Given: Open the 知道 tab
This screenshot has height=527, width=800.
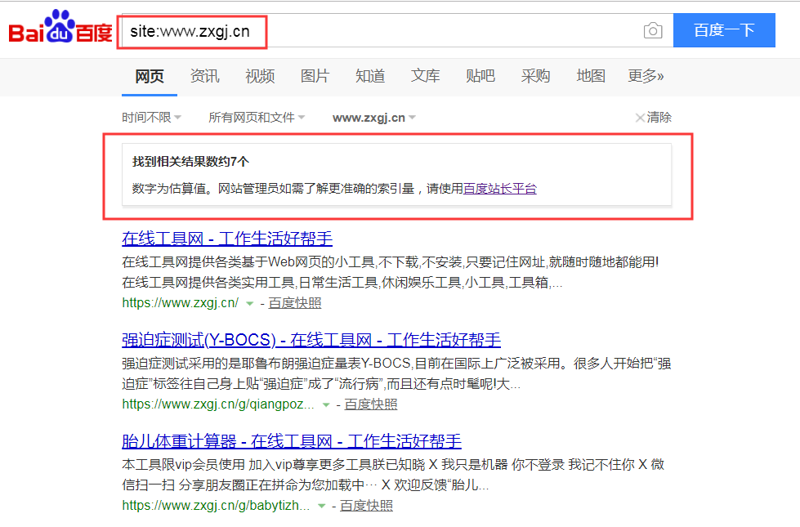Looking at the screenshot, I should click(x=370, y=76).
